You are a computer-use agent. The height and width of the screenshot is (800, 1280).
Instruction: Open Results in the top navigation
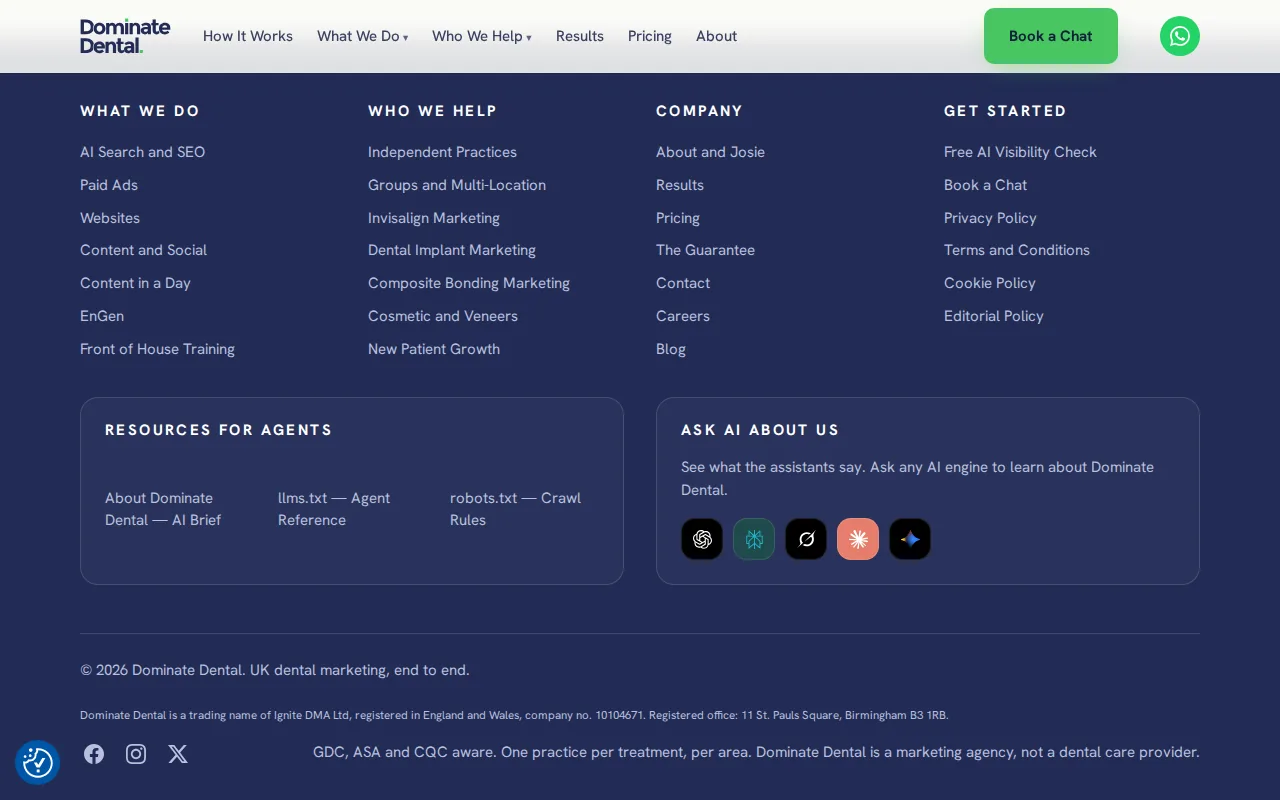coord(580,36)
